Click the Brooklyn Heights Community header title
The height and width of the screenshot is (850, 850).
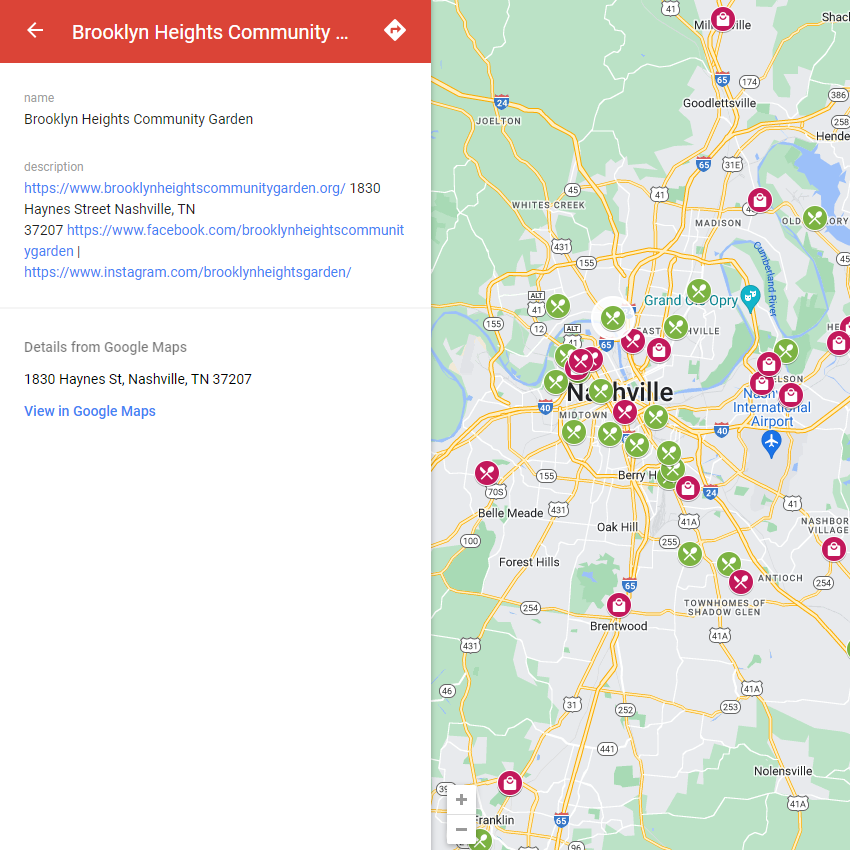coord(210,32)
